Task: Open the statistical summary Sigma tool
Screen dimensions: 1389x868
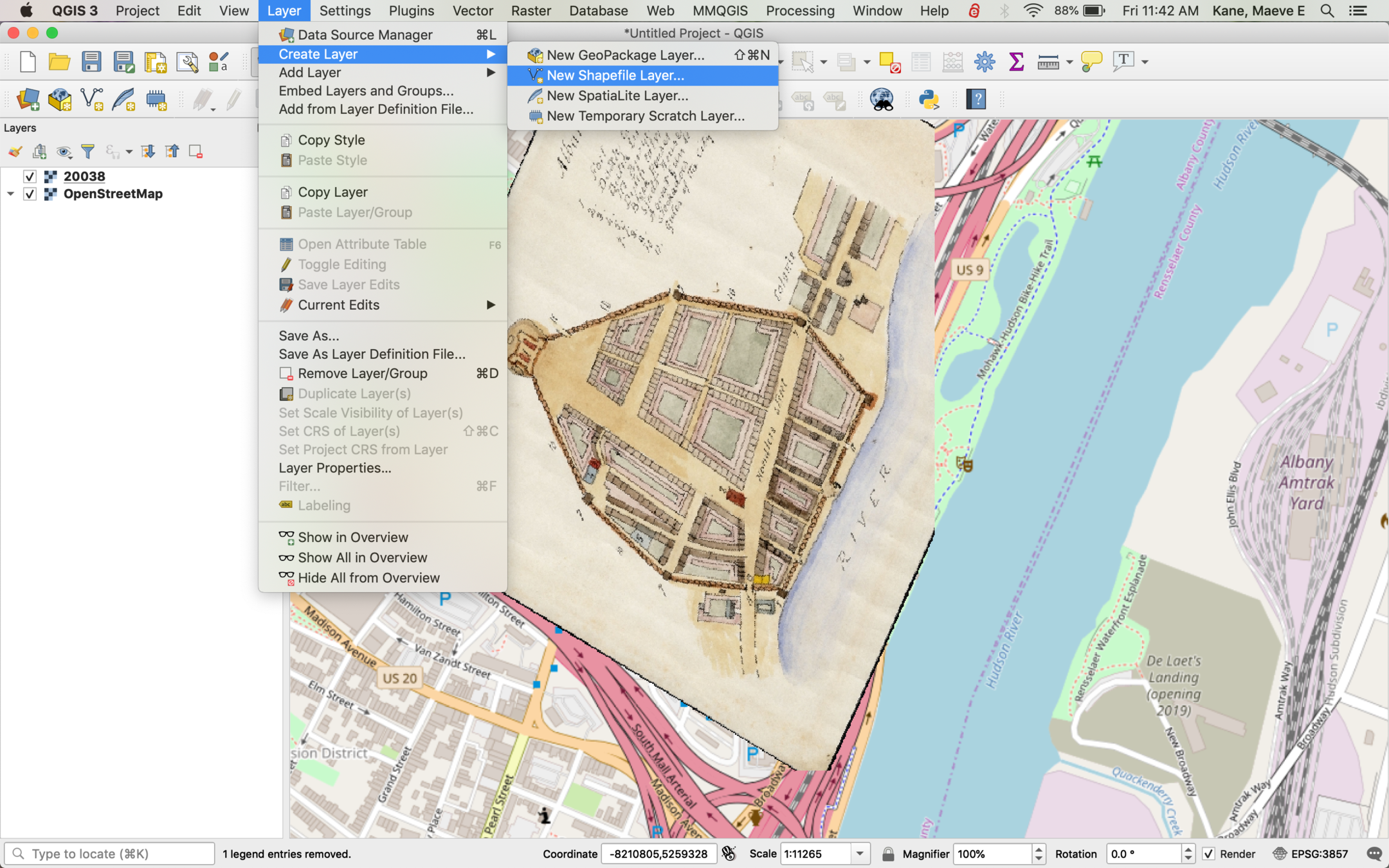Action: pos(1016,62)
